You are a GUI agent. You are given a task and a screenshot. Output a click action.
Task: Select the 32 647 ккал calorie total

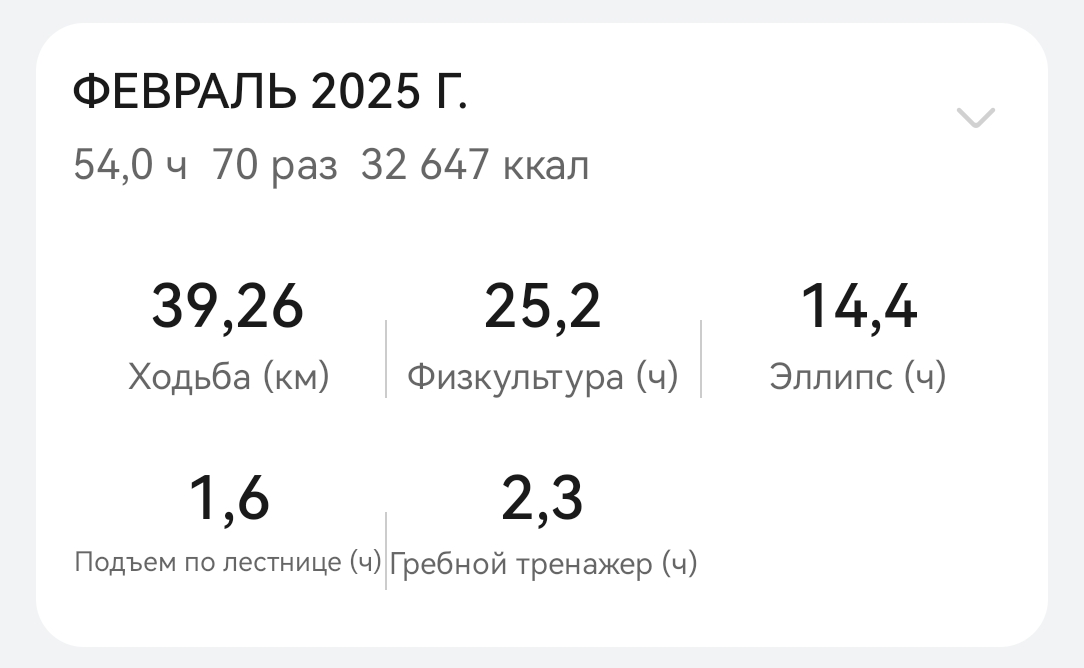click(x=475, y=165)
